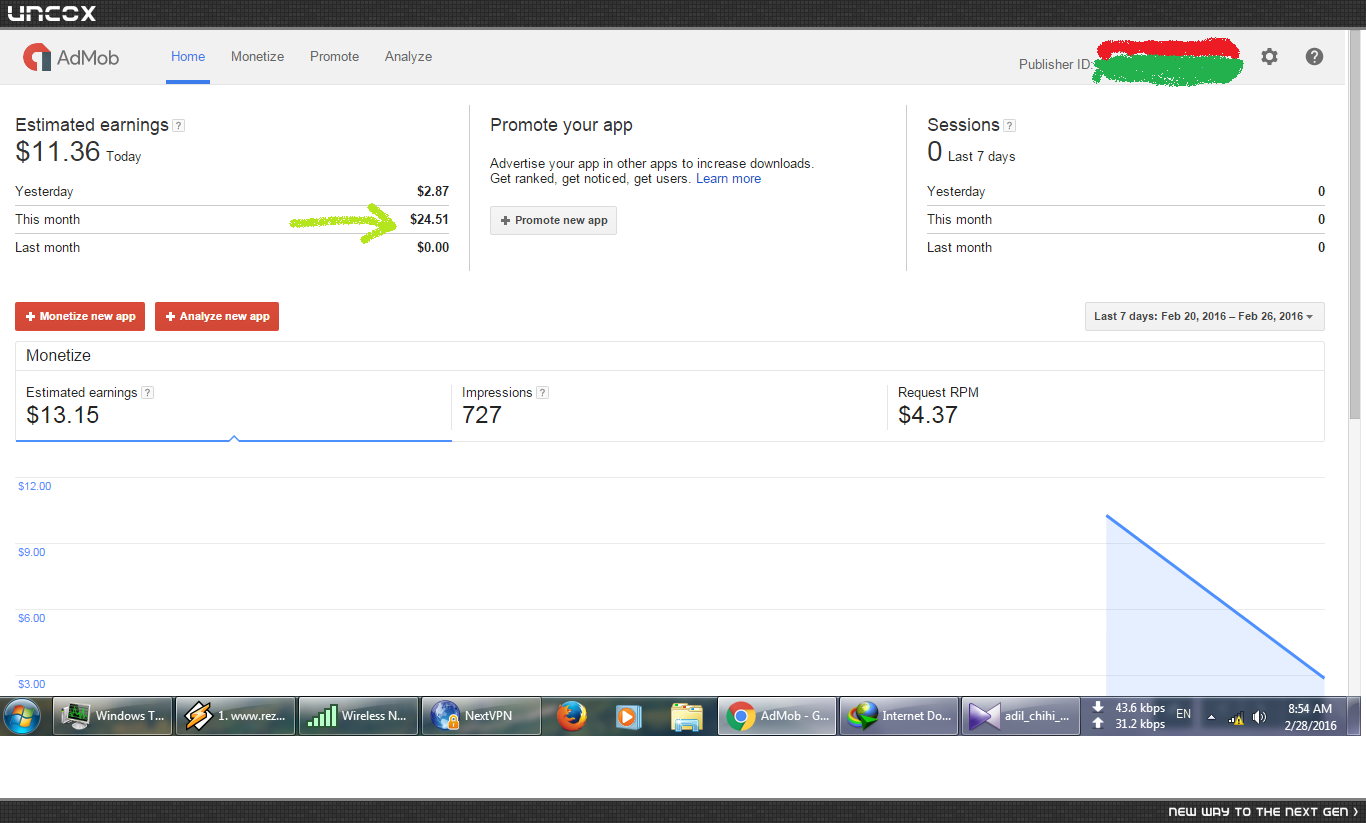Switch to the adil_chihi taskbar window
1366x823 pixels.
click(1020, 716)
